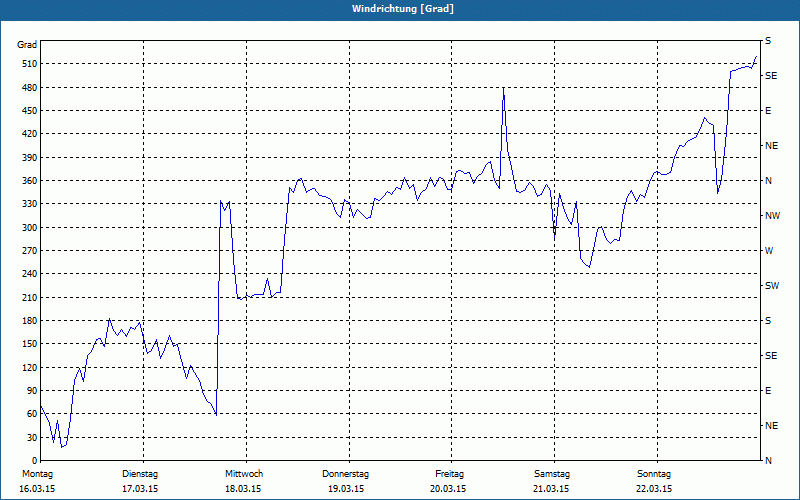800x500 pixels.
Task: Select the Donnerstag day label
Action: click(345, 474)
